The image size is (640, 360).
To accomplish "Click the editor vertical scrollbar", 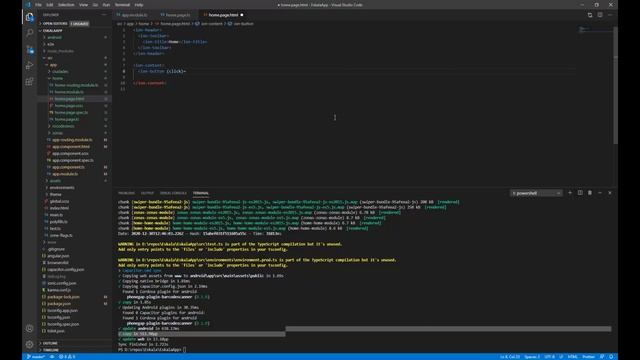I will 615,86.
